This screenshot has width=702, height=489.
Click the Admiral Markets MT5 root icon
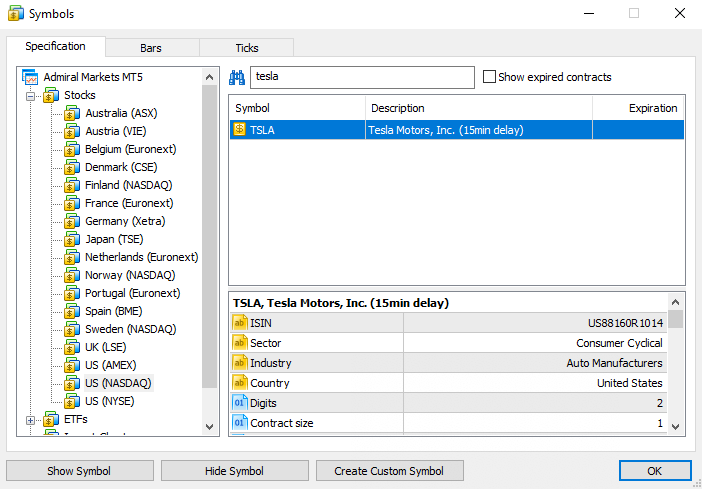point(31,77)
